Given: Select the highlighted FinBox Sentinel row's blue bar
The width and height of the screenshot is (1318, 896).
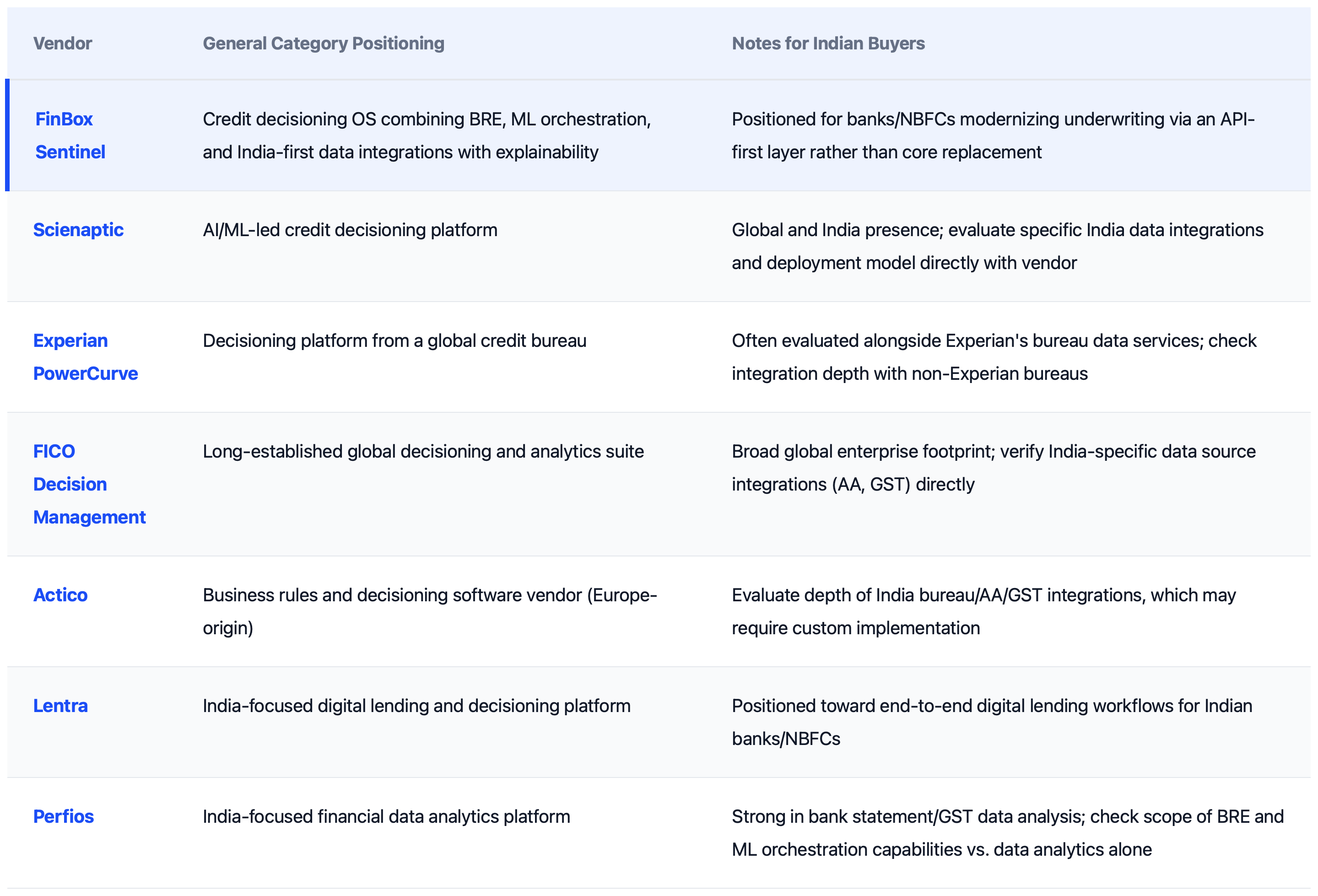Looking at the screenshot, I should 7,135.
